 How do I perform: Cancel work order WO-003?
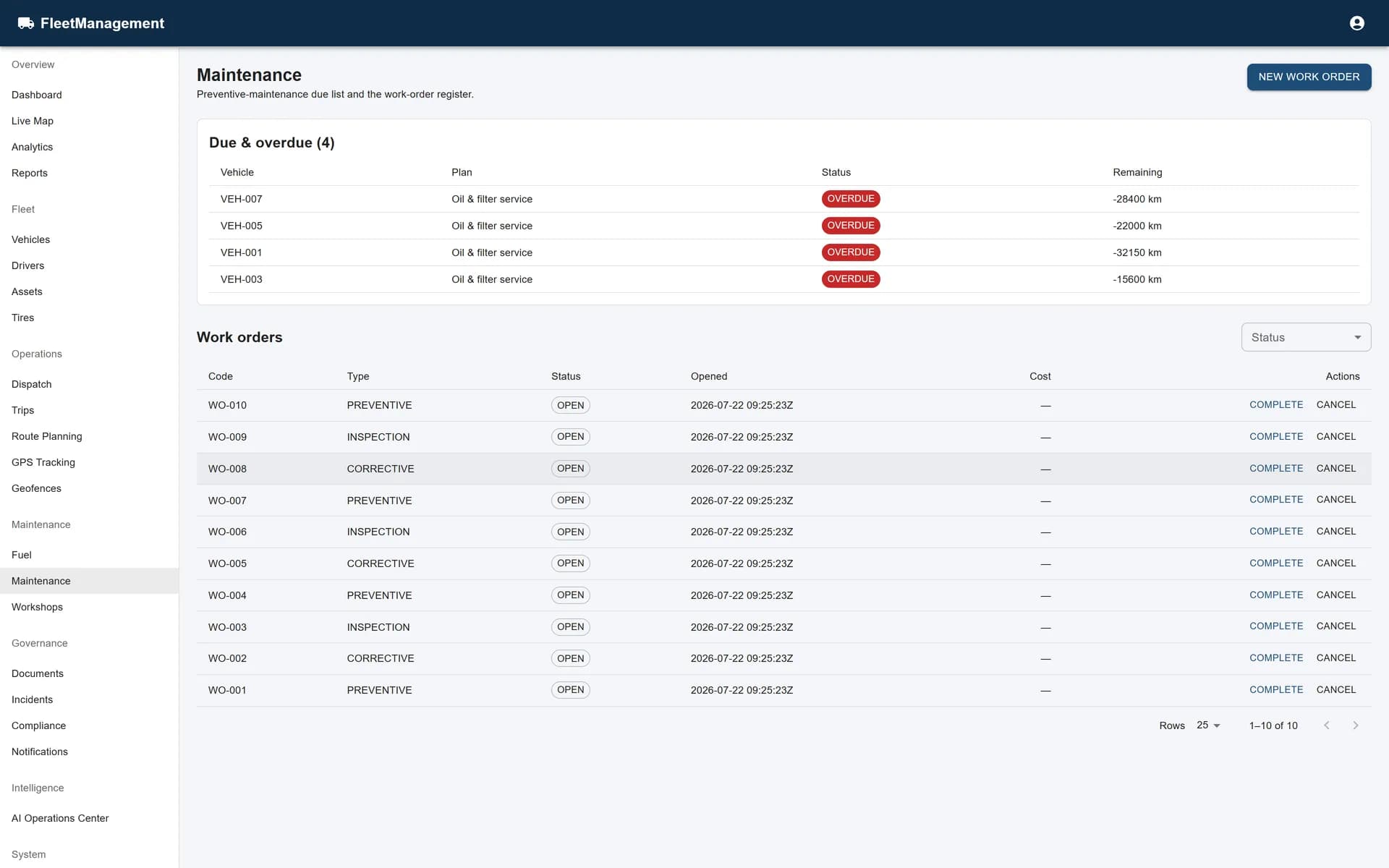point(1336,626)
